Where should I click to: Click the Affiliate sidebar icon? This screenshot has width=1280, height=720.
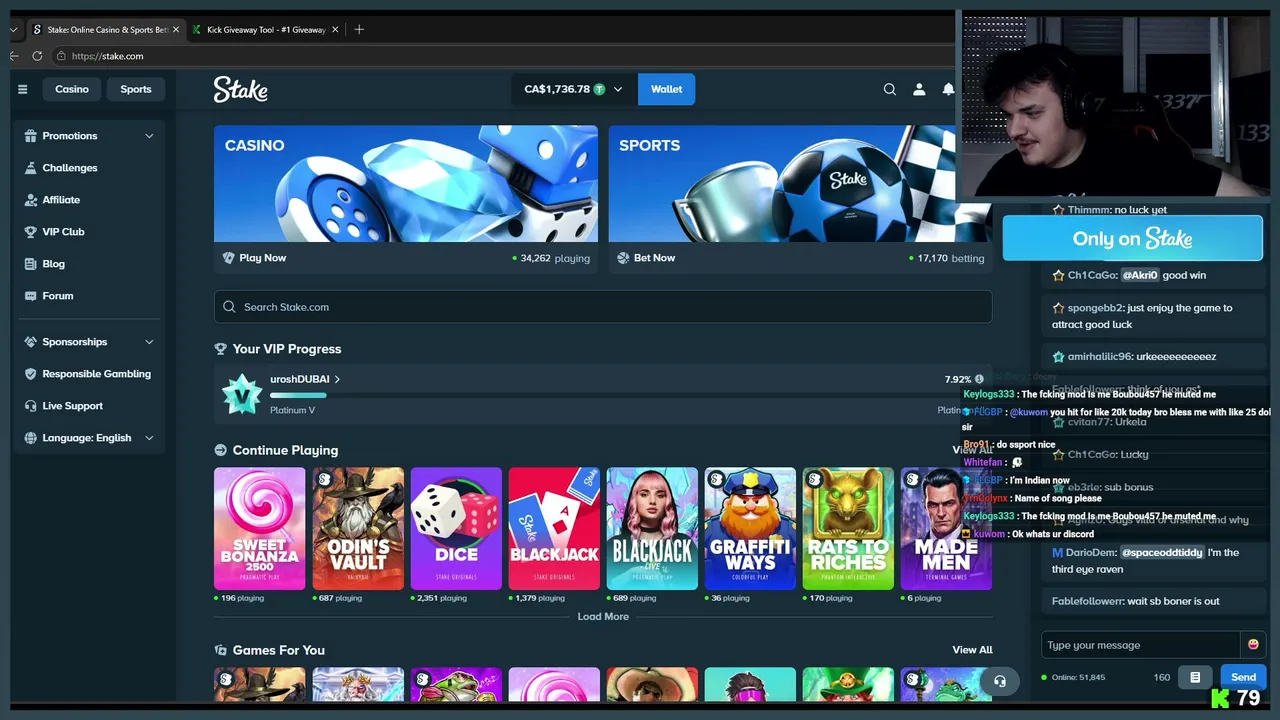coord(30,200)
